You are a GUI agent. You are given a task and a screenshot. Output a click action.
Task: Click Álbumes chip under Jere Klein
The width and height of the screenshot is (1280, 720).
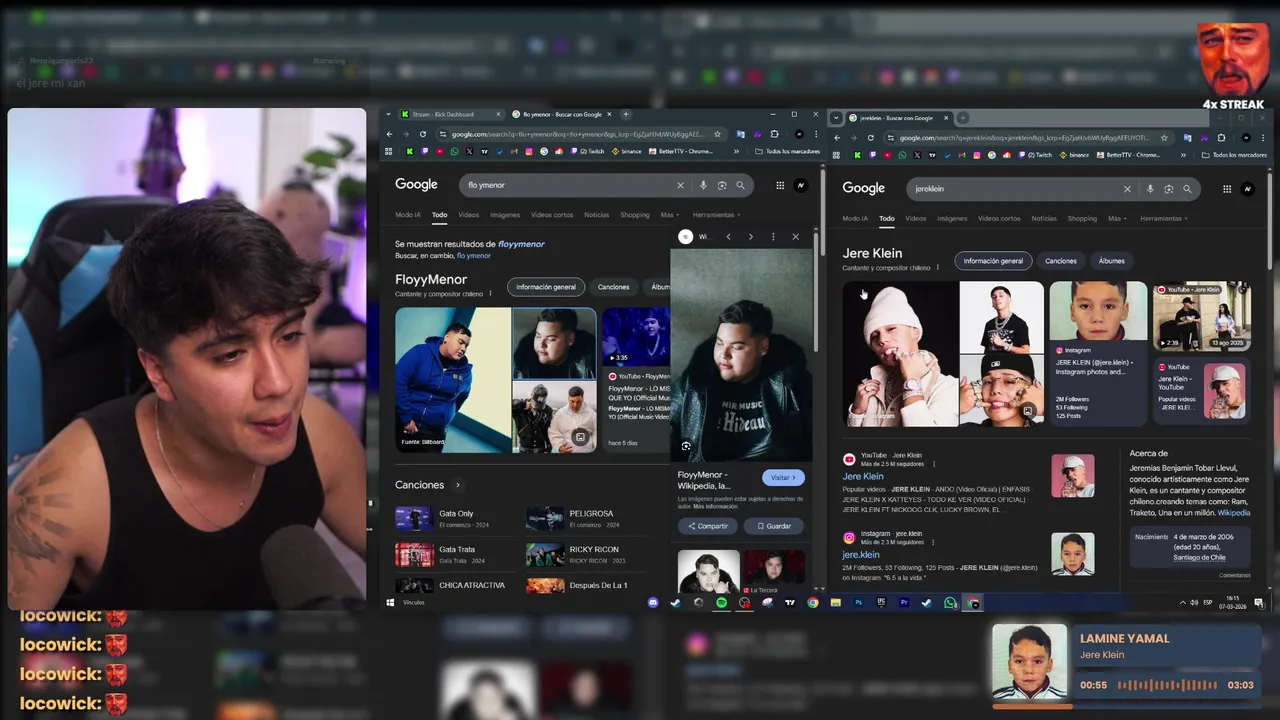1112,261
